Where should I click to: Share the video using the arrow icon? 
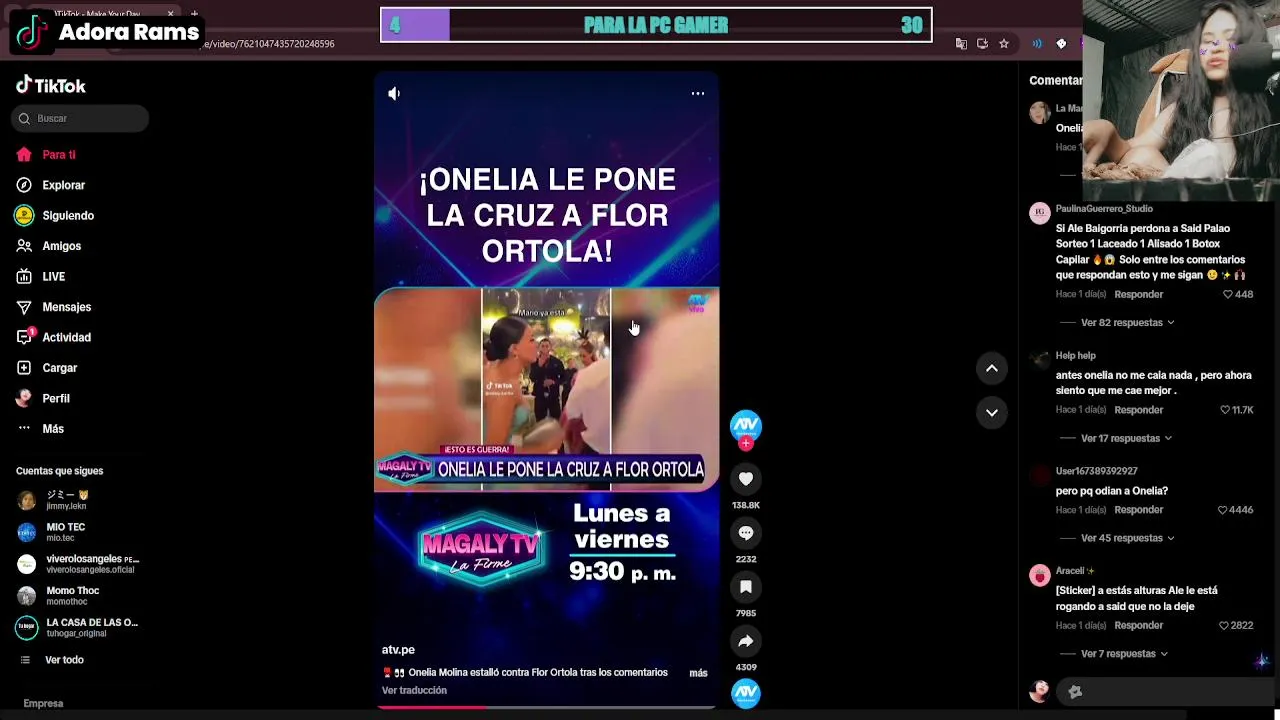(746, 641)
